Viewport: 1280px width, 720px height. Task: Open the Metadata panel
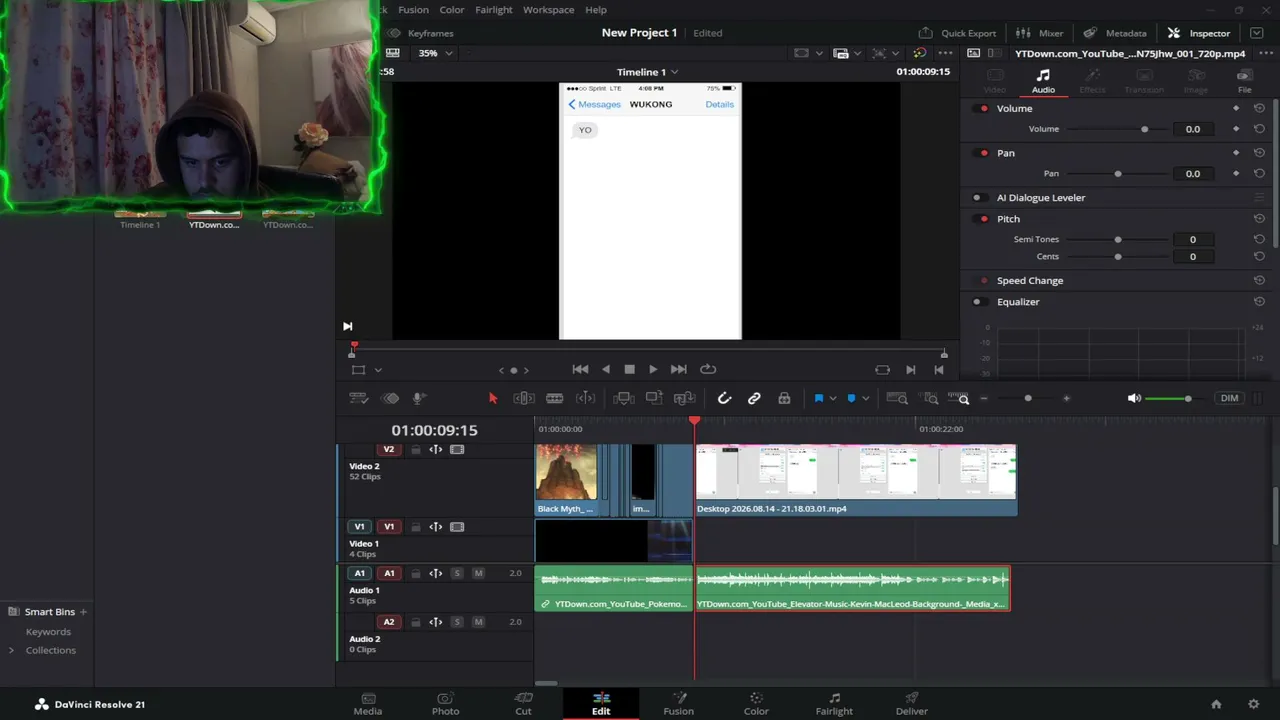pos(1115,33)
